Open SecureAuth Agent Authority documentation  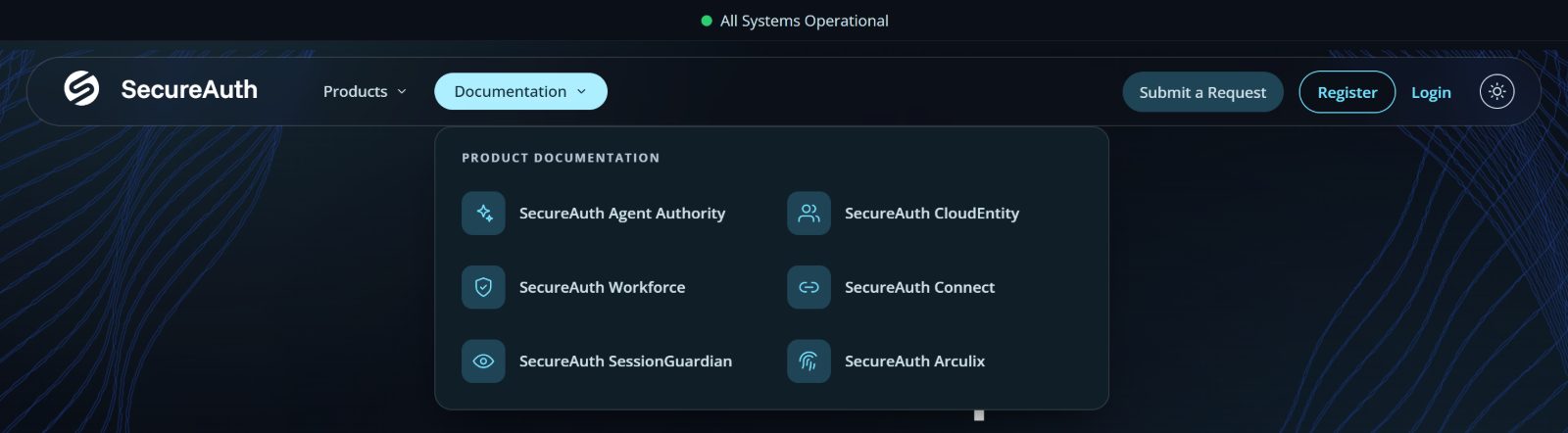[x=622, y=213]
